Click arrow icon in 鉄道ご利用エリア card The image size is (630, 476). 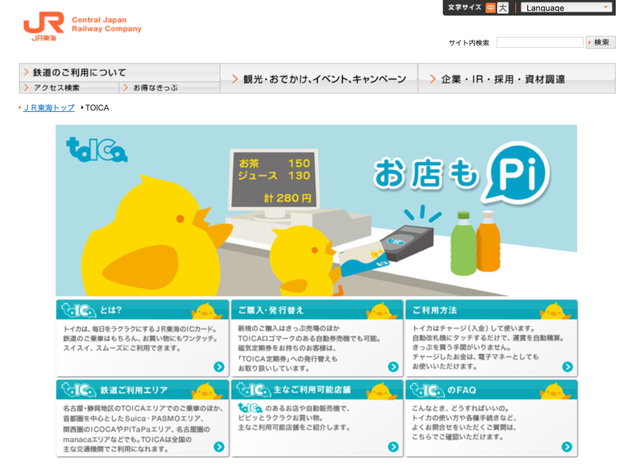(219, 447)
